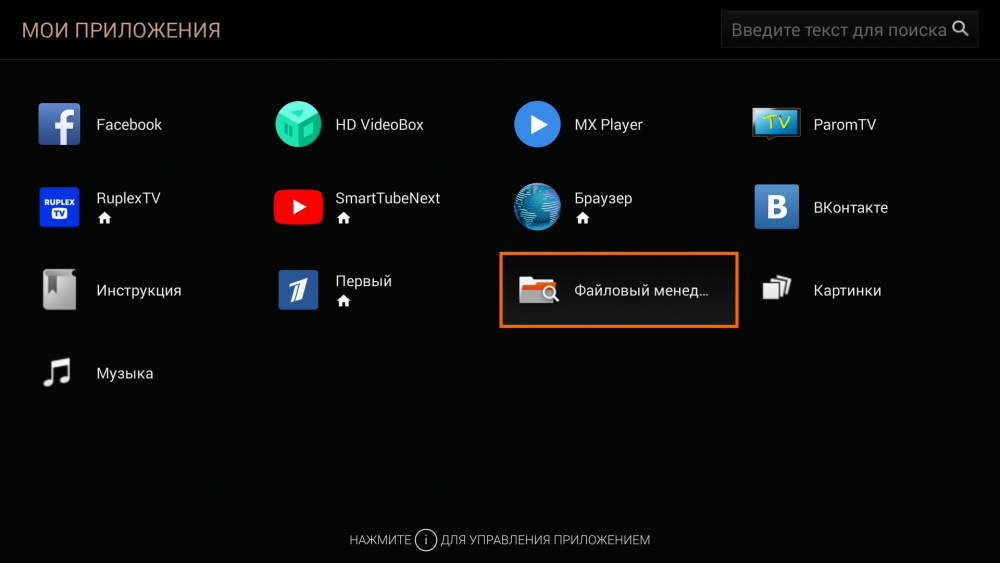This screenshot has height=563, width=1000.
Task: Launch the ParomTV icon
Action: pyautogui.click(x=776, y=124)
